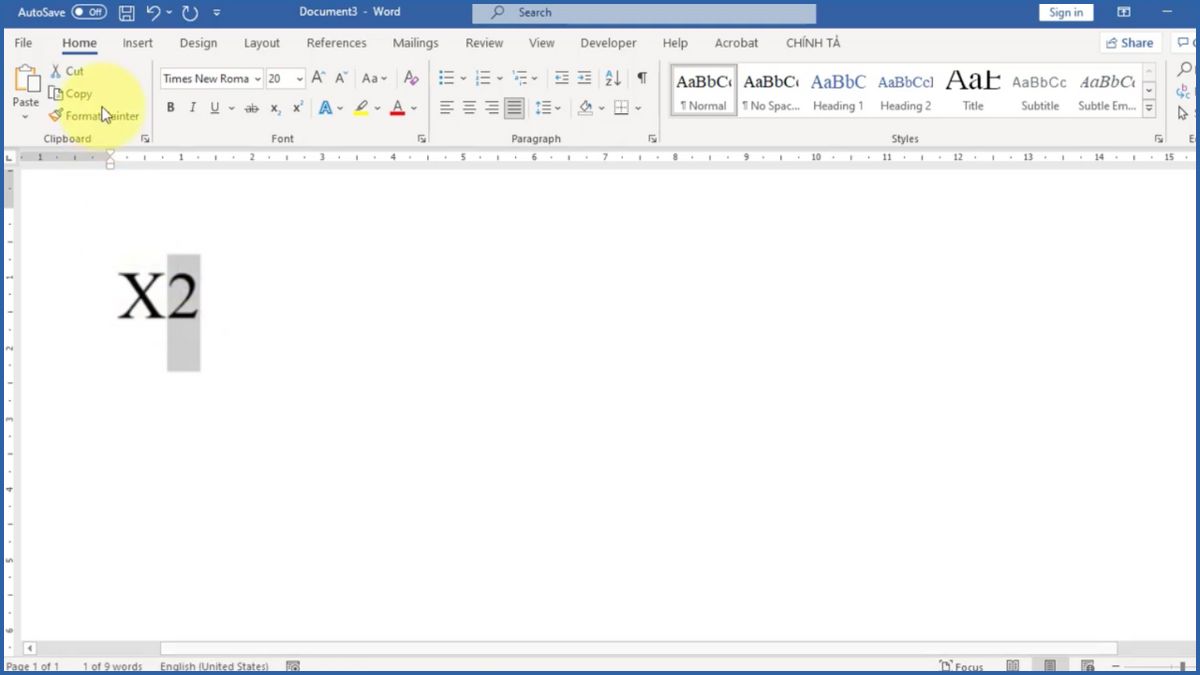Open the File tab

(x=23, y=43)
